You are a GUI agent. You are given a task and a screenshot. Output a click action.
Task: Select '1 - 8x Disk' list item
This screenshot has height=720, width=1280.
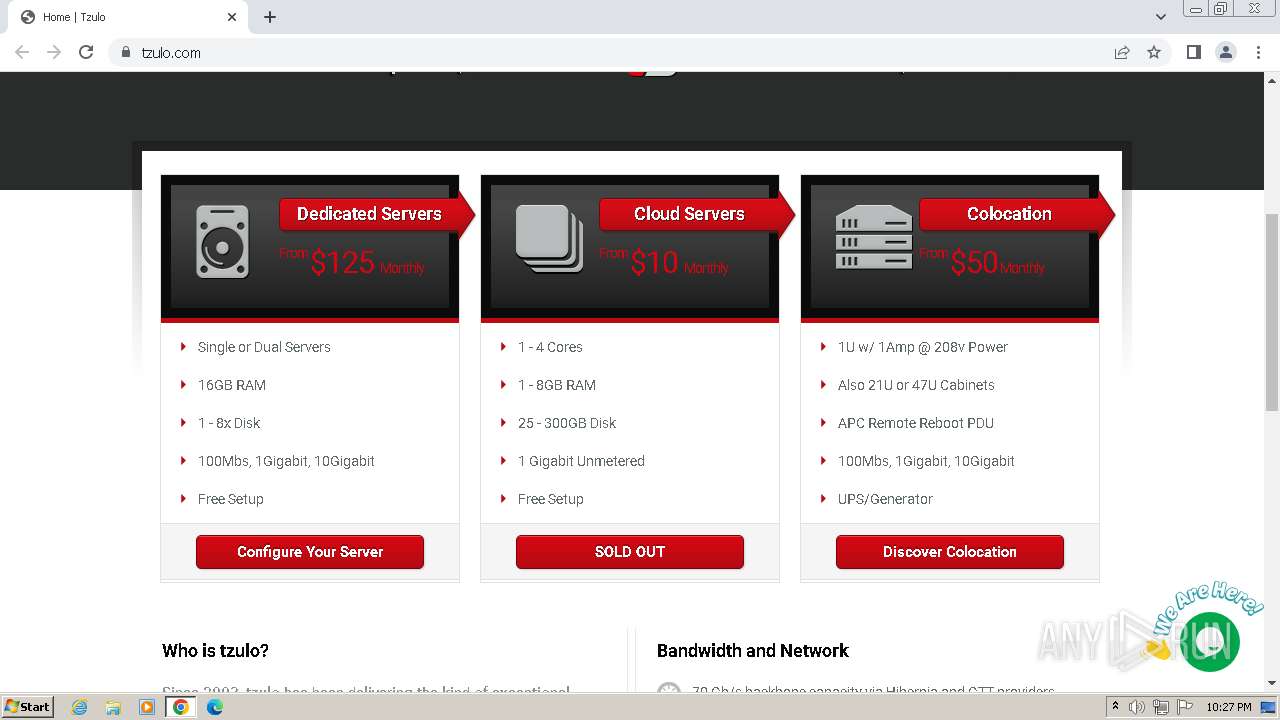click(x=229, y=423)
